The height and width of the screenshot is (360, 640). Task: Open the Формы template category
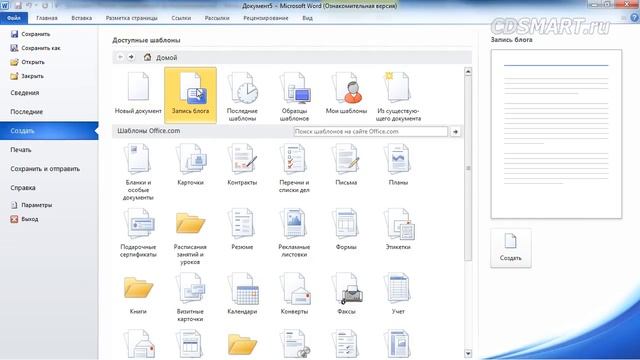[x=346, y=229]
